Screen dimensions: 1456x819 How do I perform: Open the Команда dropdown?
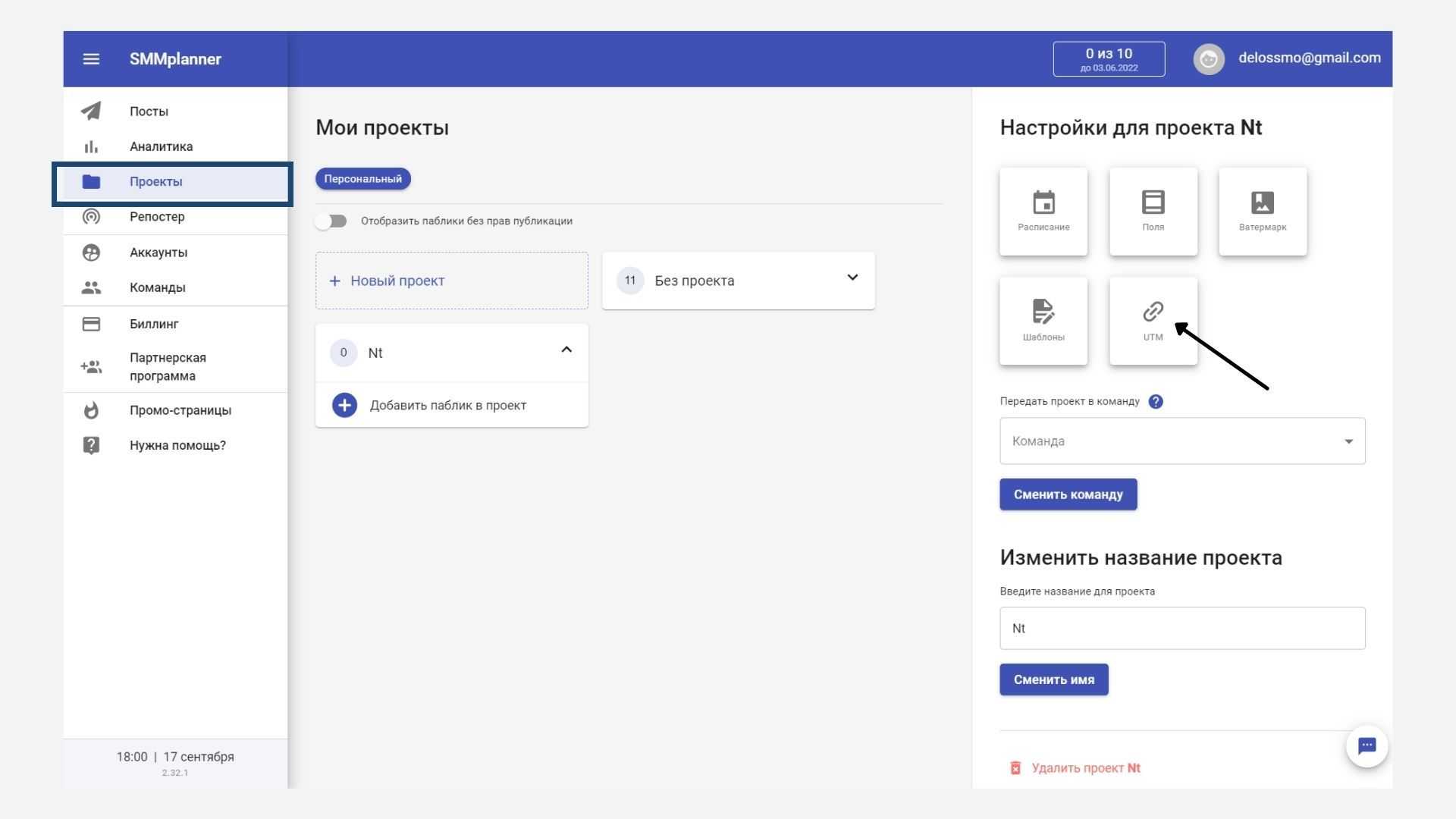click(1182, 441)
